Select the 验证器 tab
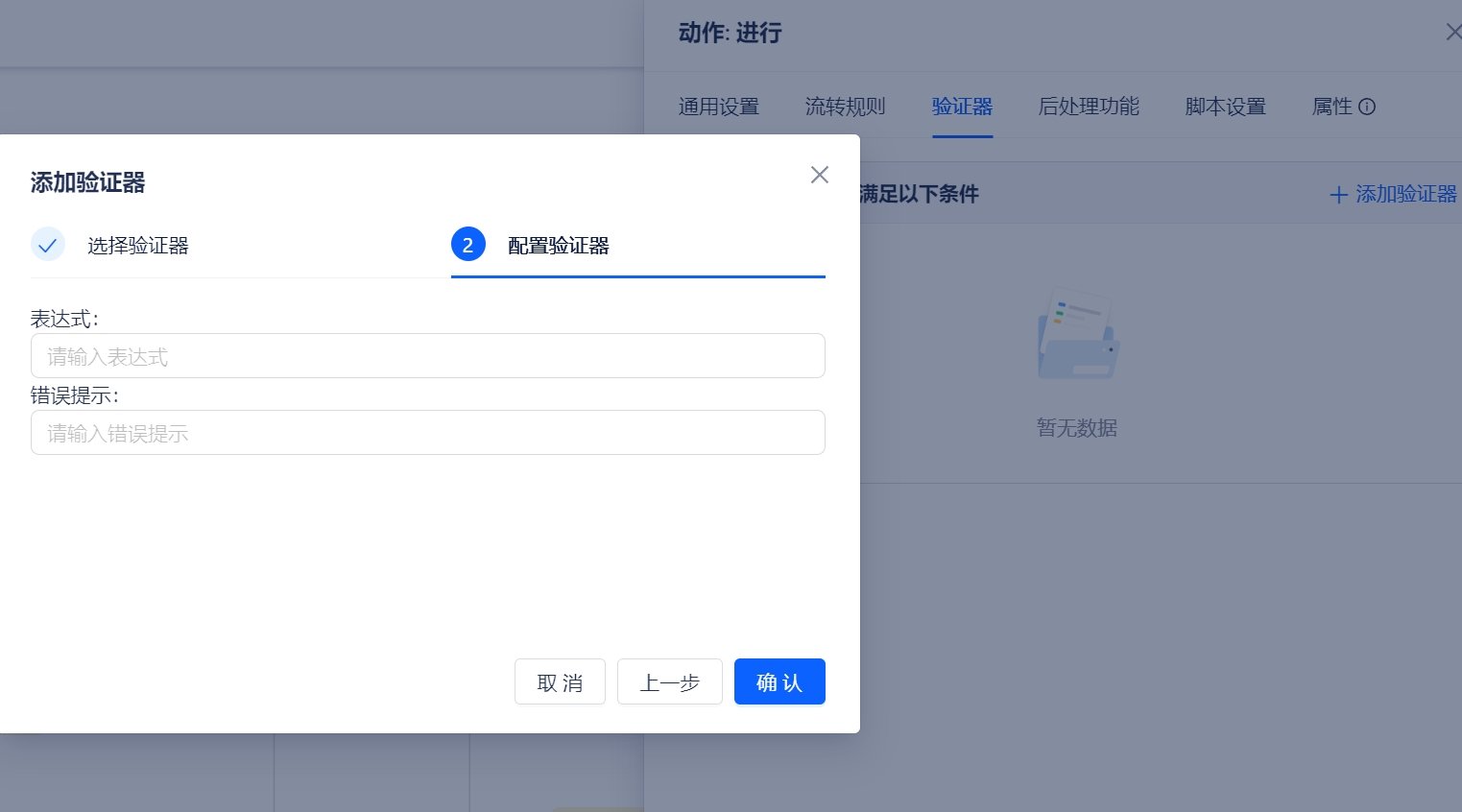 pos(962,107)
